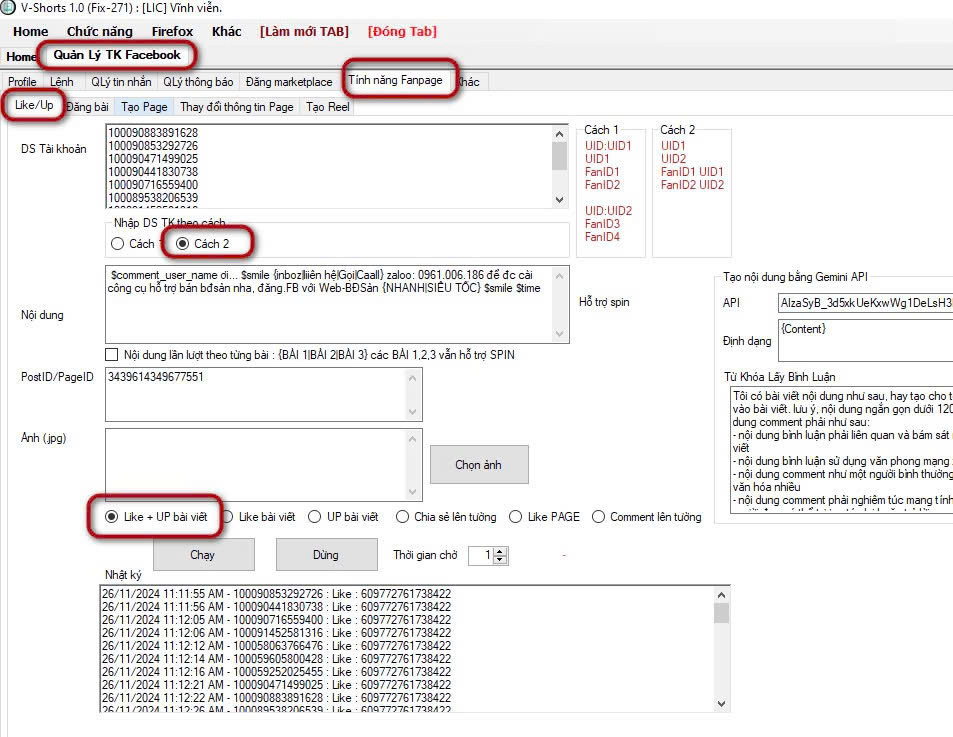Viewport: 953px width, 737px height.
Task: Increase Thời gian chờ with the up arrow
Action: (x=500, y=551)
